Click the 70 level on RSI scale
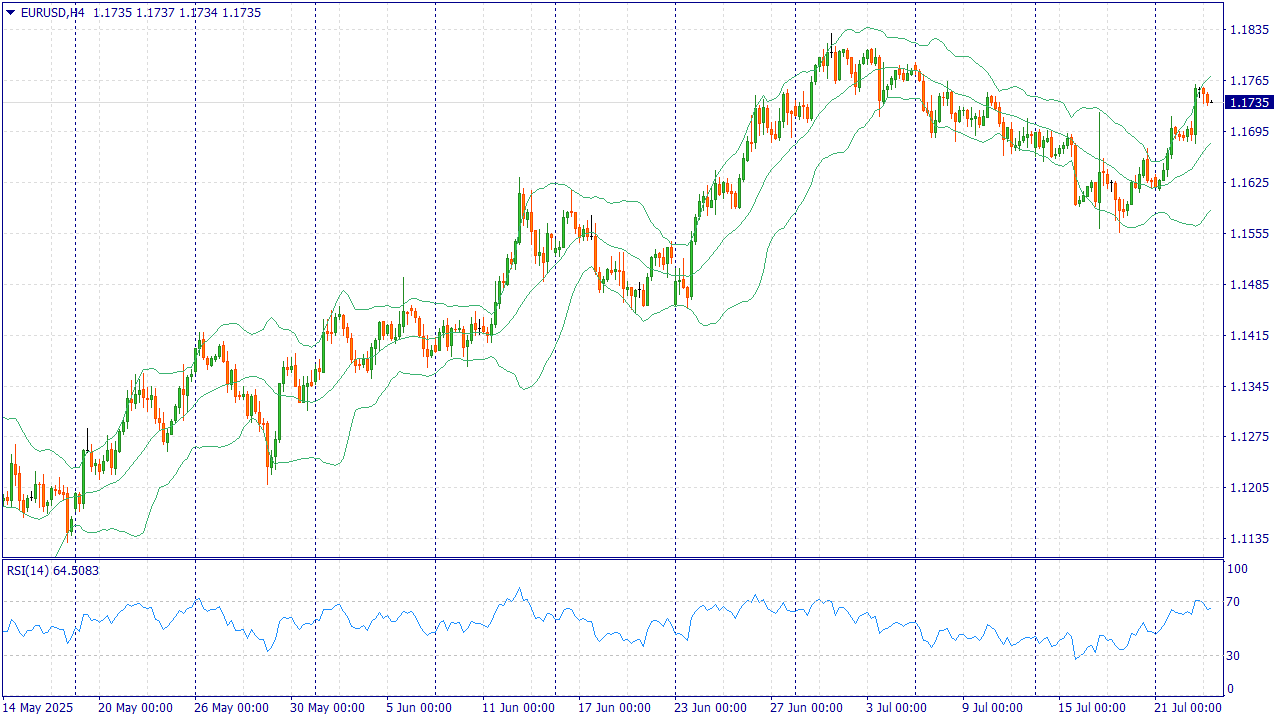This screenshot has height=720, width=1280. [1235, 602]
